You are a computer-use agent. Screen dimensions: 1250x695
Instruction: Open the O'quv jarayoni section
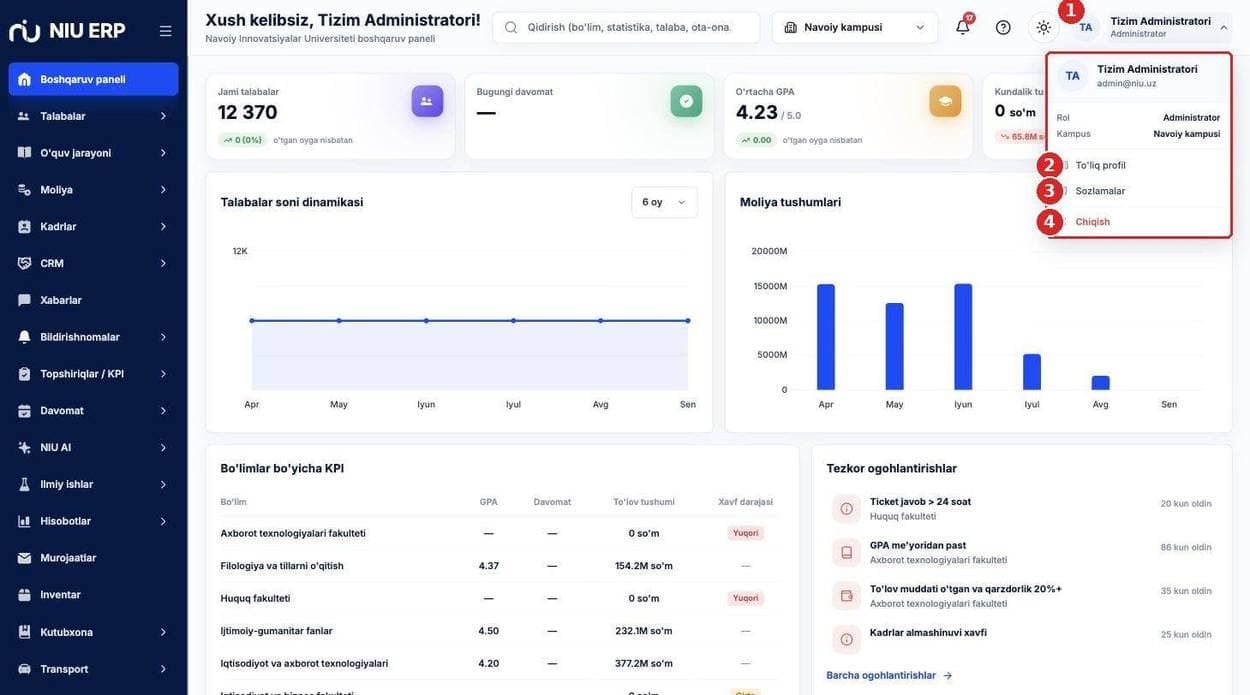pos(94,153)
